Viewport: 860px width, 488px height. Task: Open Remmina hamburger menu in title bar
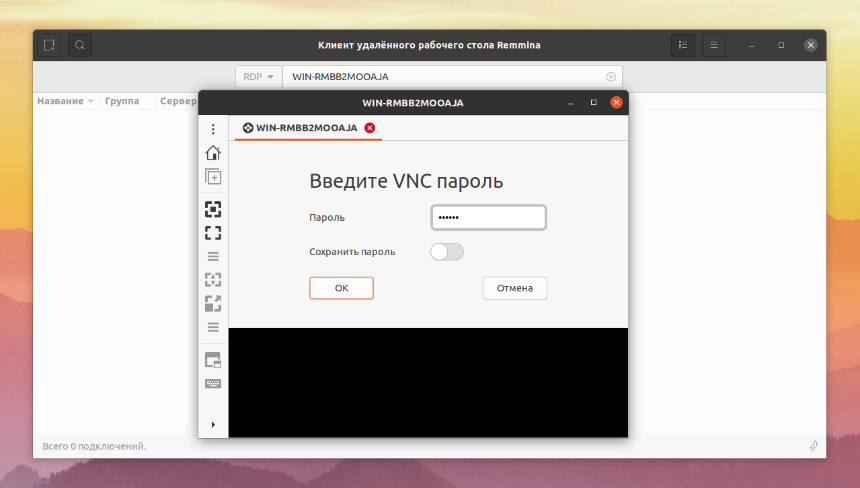[x=714, y=45]
